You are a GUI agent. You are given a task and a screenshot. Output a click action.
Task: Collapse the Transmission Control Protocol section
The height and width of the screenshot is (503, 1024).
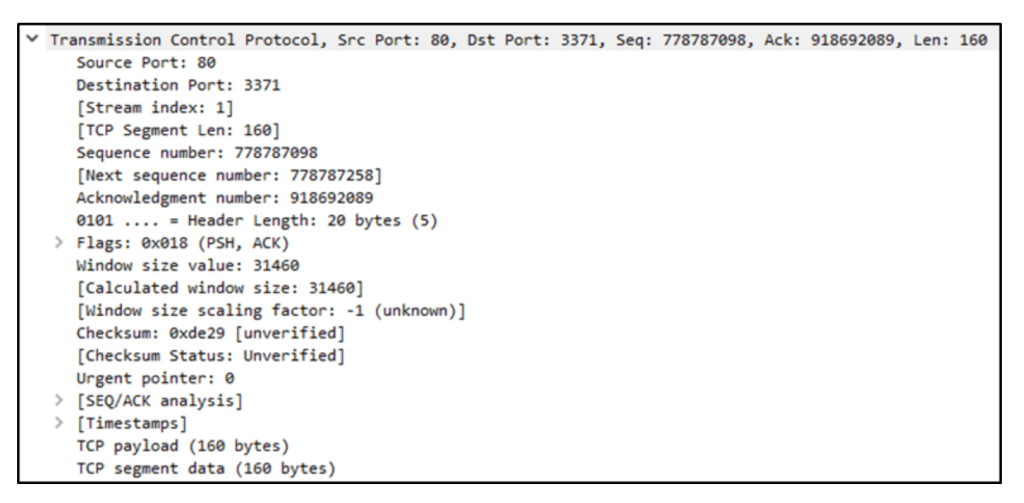click(x=38, y=39)
